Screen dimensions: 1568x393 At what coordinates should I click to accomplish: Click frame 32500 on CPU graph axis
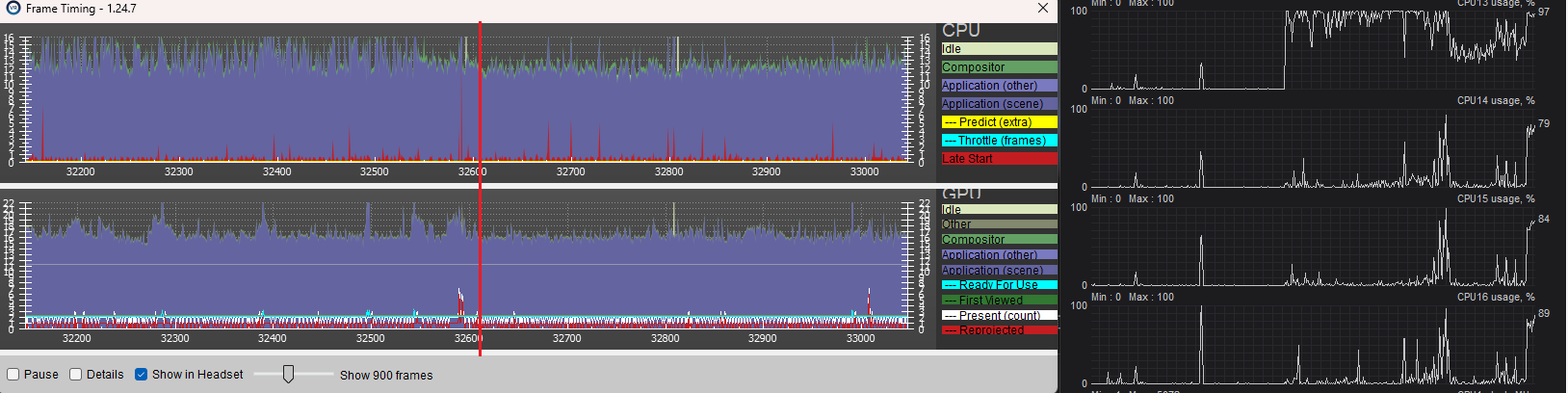point(374,171)
